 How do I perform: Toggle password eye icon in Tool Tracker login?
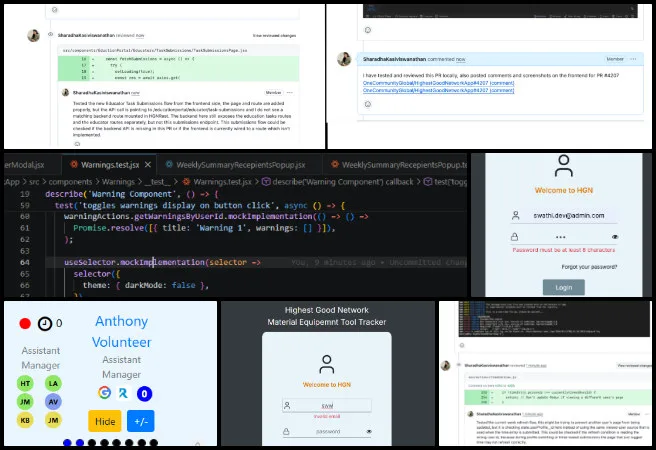click(368, 431)
